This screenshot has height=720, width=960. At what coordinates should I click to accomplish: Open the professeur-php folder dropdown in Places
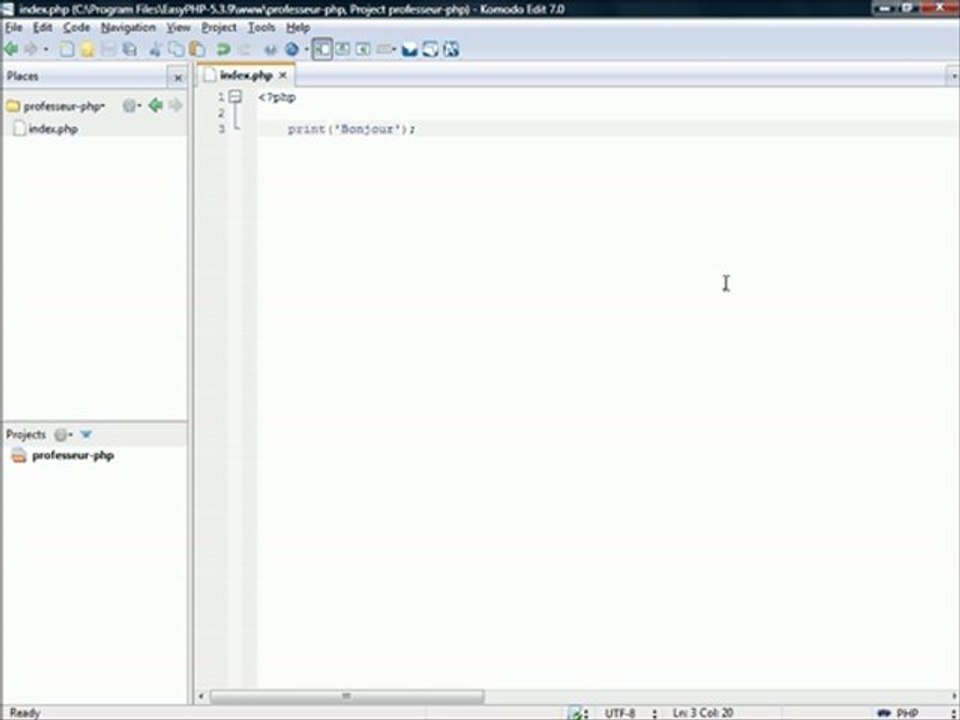(x=64, y=106)
